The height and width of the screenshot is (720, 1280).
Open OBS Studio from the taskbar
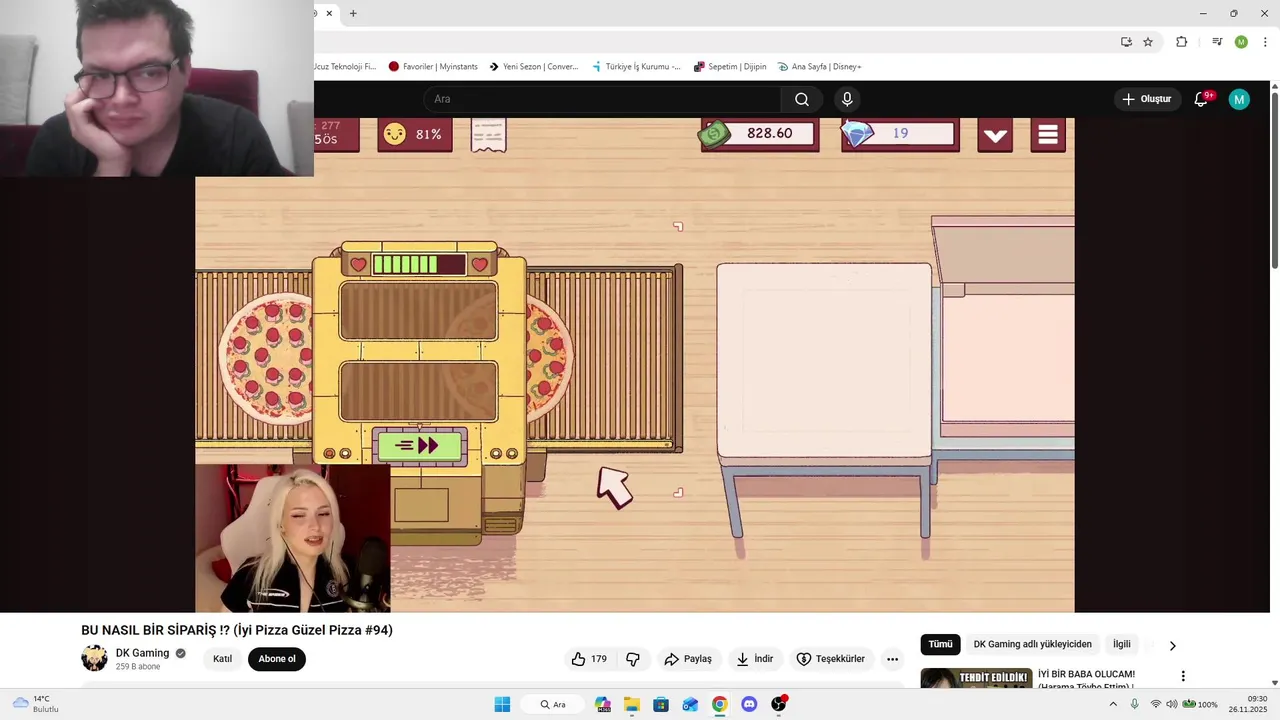click(x=778, y=704)
